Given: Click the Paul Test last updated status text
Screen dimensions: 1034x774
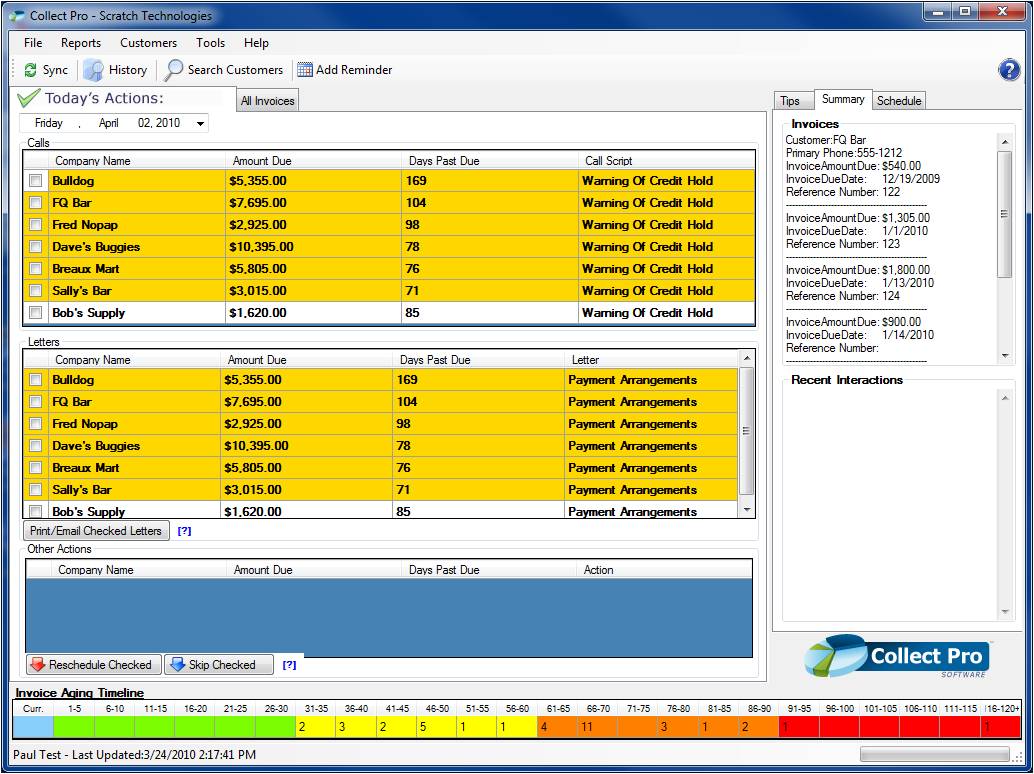Looking at the screenshot, I should point(135,755).
